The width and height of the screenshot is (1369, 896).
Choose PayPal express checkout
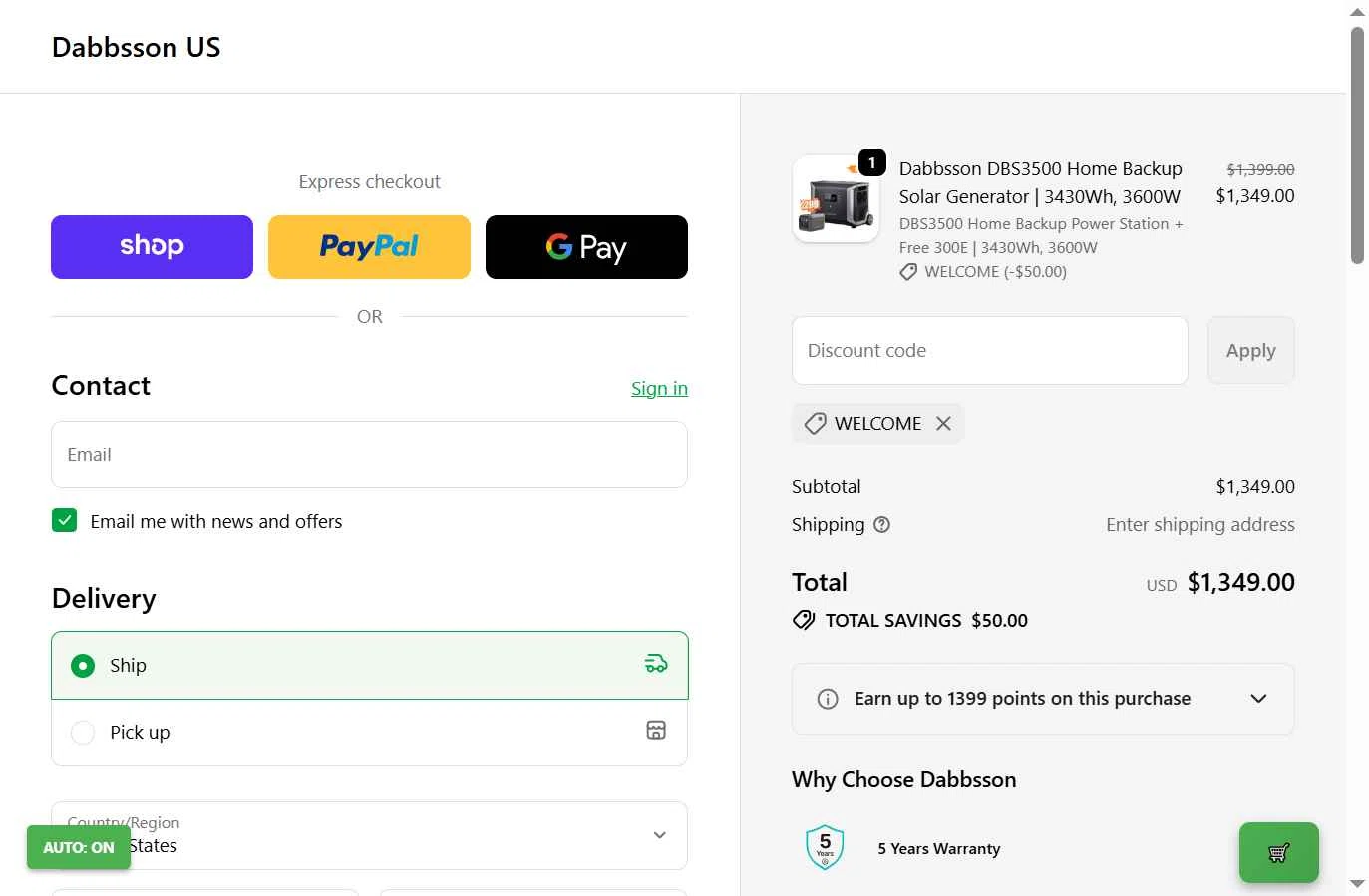(x=369, y=247)
